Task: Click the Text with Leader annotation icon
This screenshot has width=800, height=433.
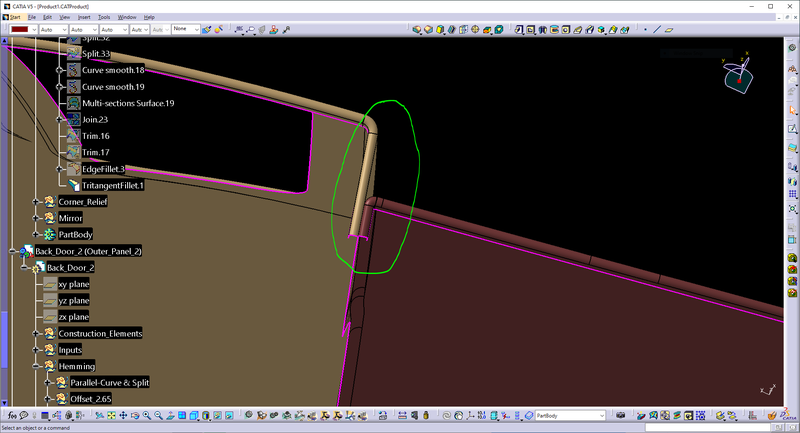Action: tap(238, 30)
